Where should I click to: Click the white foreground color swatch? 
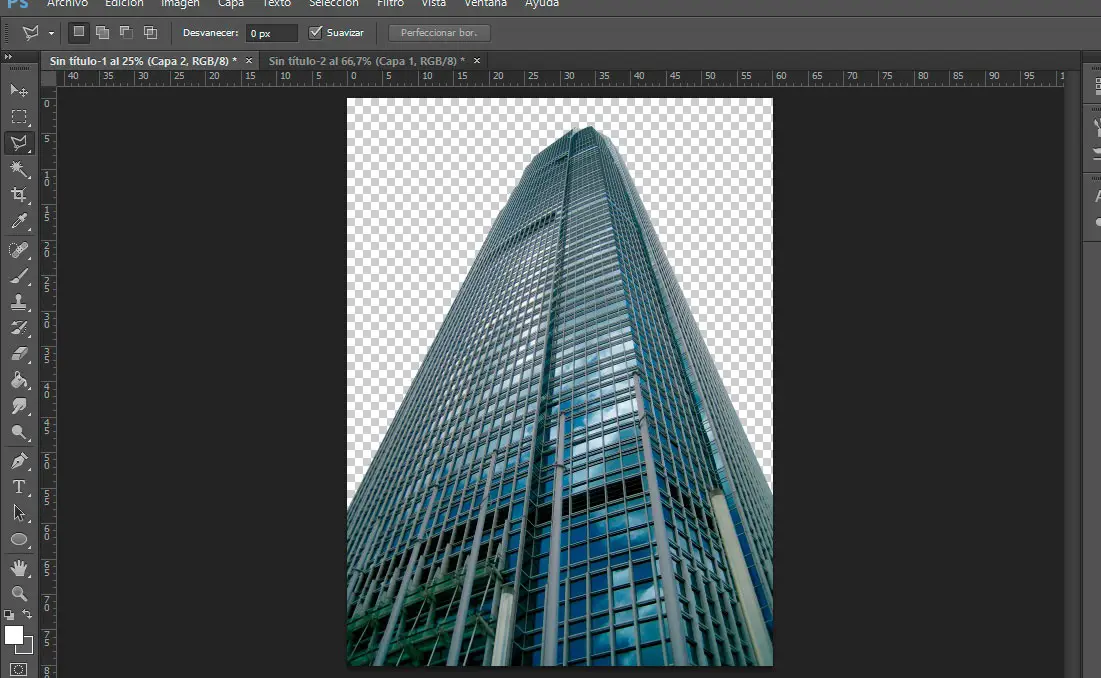(x=13, y=635)
